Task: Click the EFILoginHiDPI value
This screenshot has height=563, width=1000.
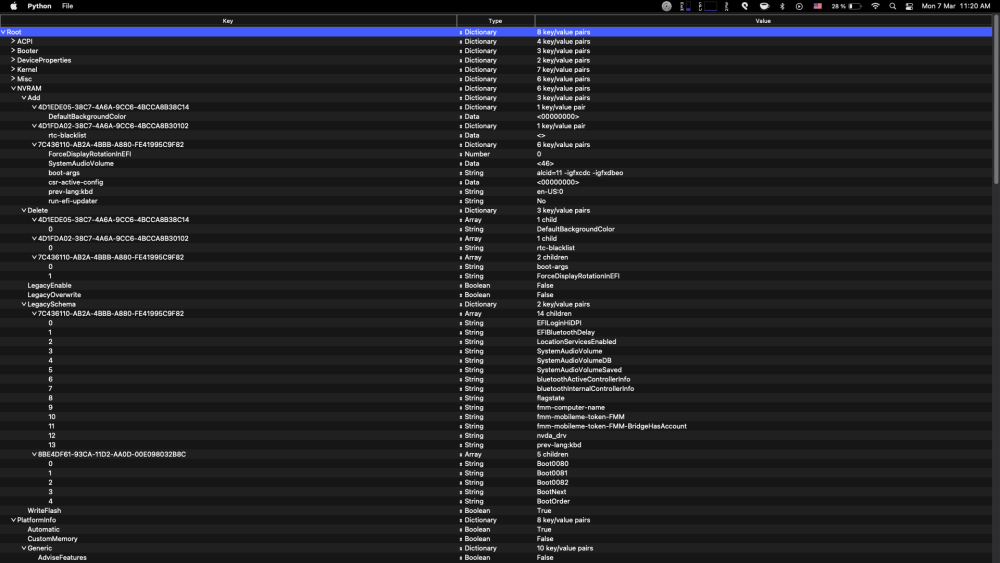Action: (559, 323)
